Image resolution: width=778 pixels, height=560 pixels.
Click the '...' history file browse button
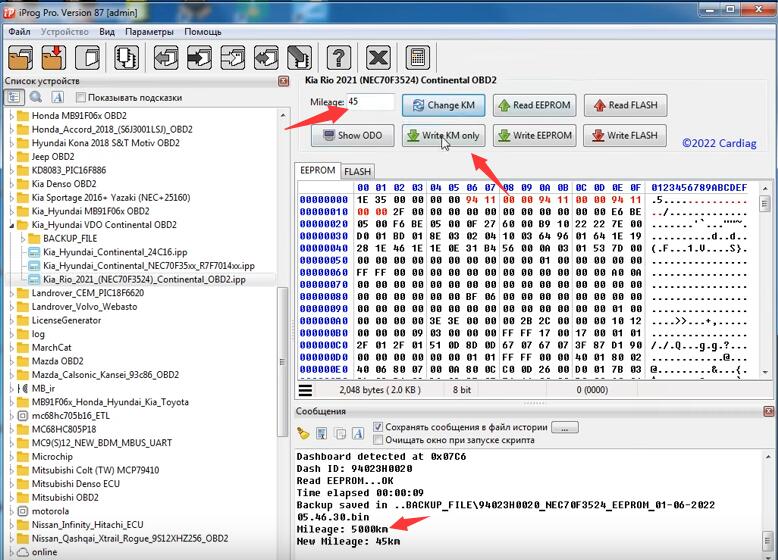(x=565, y=428)
